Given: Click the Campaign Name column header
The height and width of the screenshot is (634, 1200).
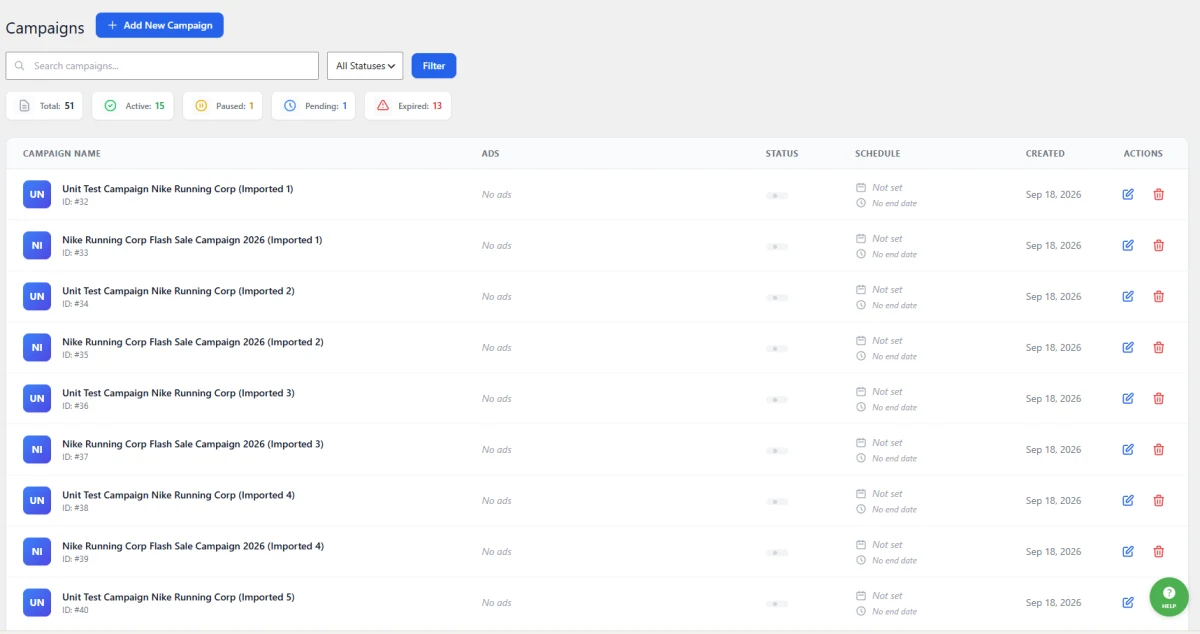Looking at the screenshot, I should point(62,154).
